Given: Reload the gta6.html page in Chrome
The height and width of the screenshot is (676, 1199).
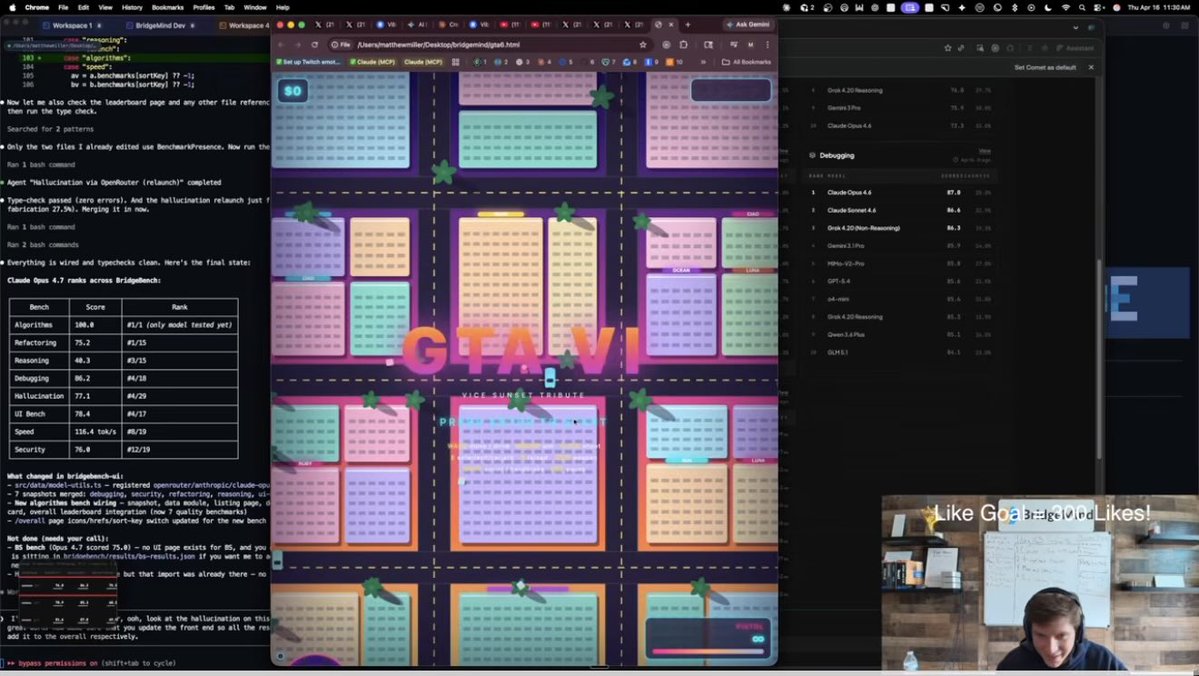Looking at the screenshot, I should click(x=314, y=44).
